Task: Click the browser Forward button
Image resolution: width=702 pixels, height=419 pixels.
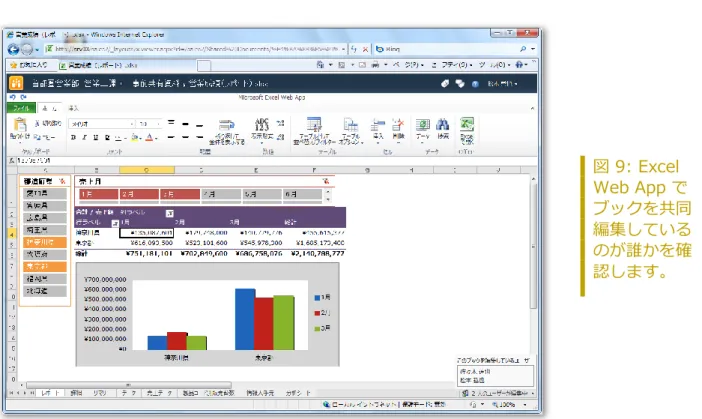Action: click(27, 49)
